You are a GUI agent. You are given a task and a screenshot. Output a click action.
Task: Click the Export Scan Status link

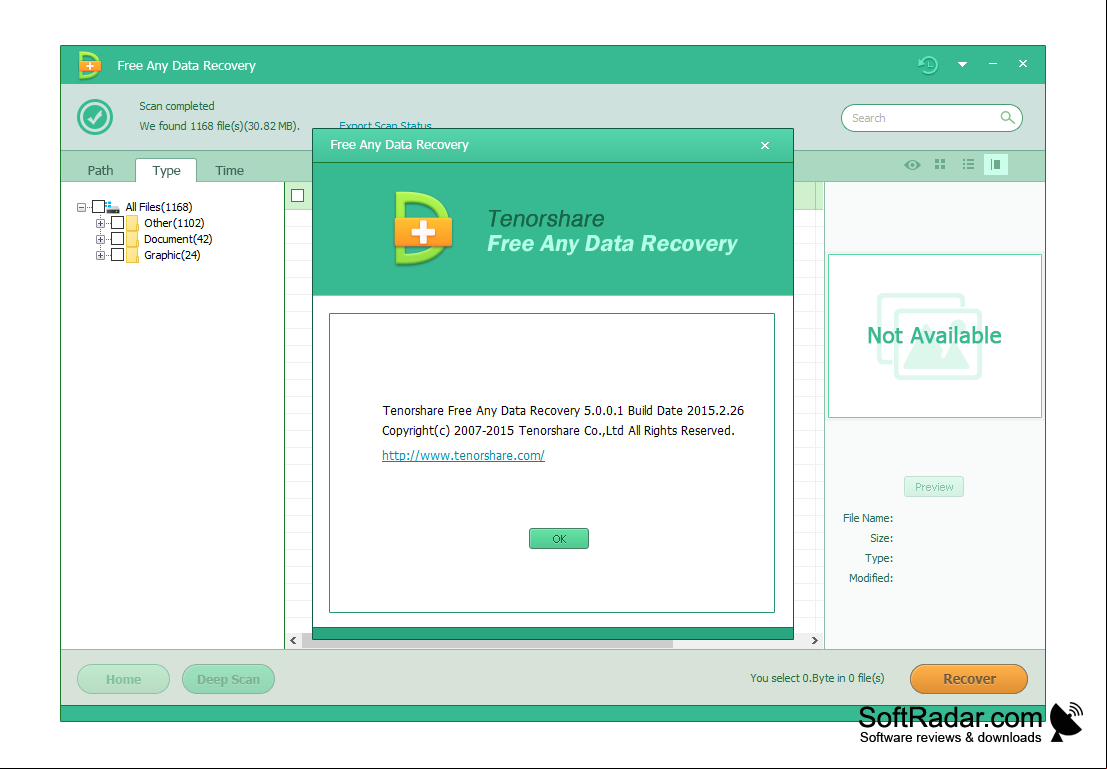[385, 126]
